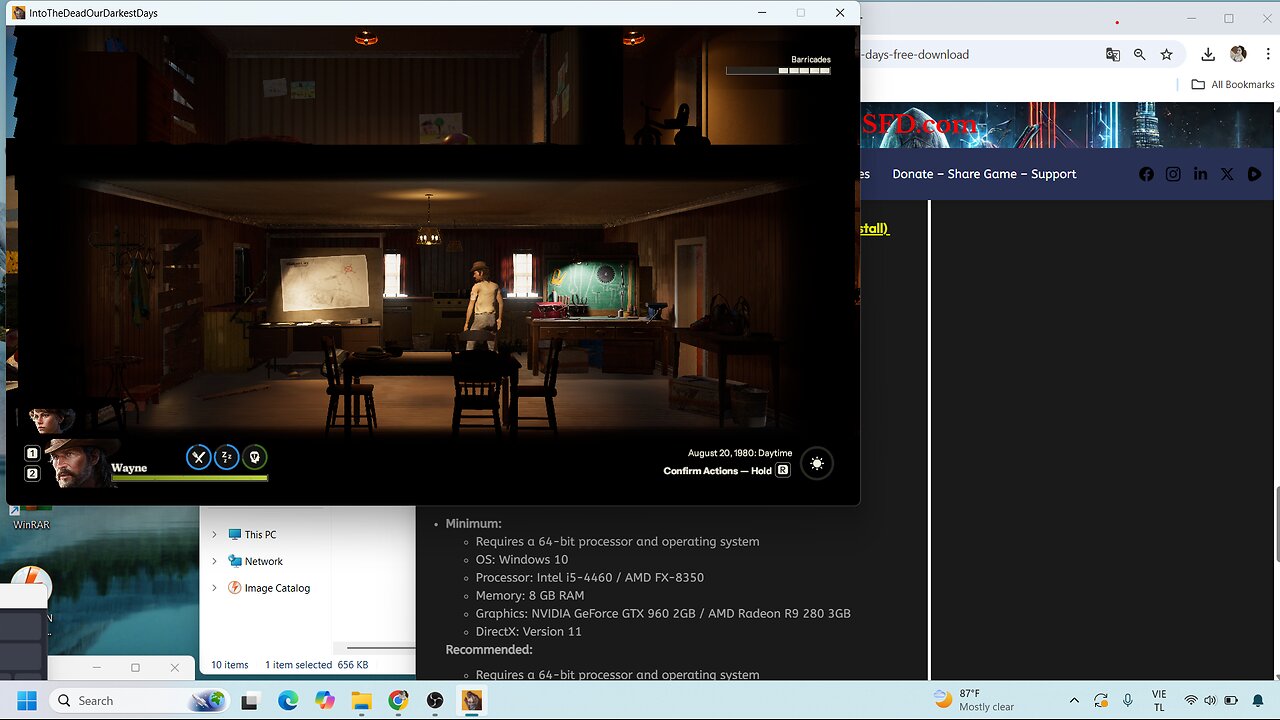The image size is (1280, 720).
Task: Click the zoom magnifier icon in Chrome address bar
Action: coord(1140,54)
